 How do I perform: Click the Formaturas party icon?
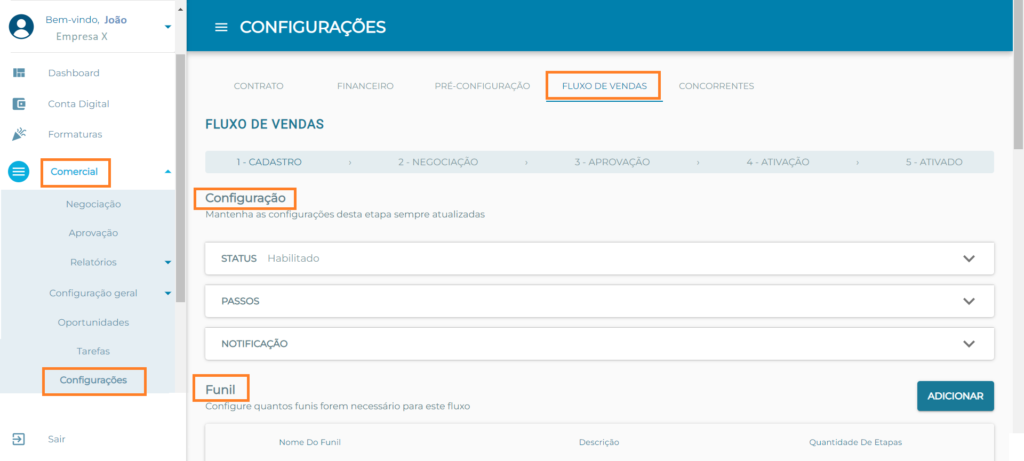[19, 134]
